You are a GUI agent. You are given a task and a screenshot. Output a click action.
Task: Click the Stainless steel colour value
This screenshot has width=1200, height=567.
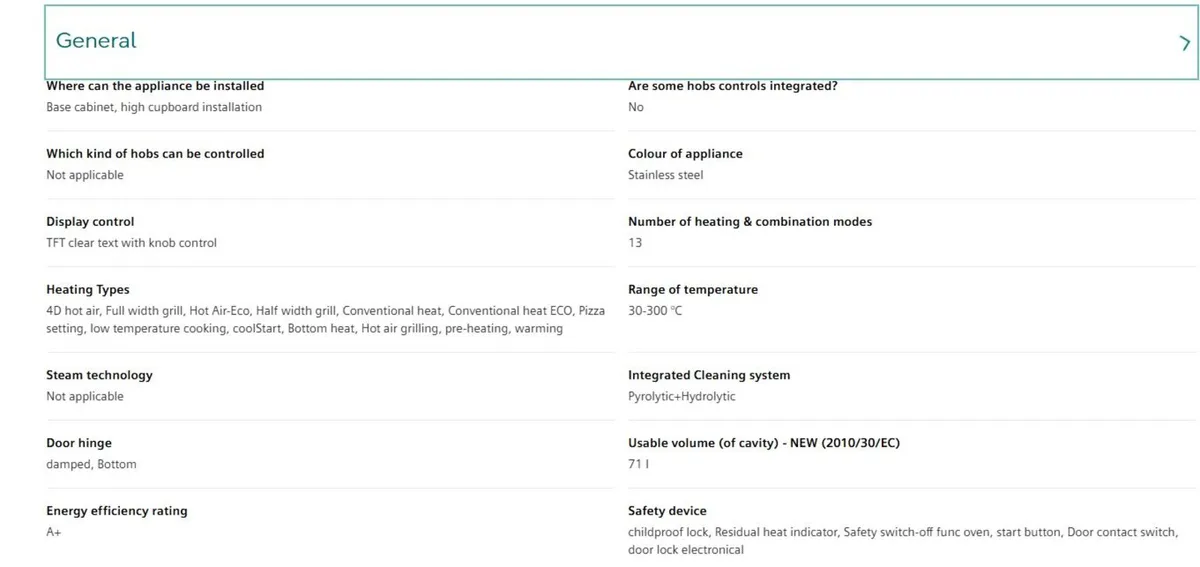pos(665,175)
